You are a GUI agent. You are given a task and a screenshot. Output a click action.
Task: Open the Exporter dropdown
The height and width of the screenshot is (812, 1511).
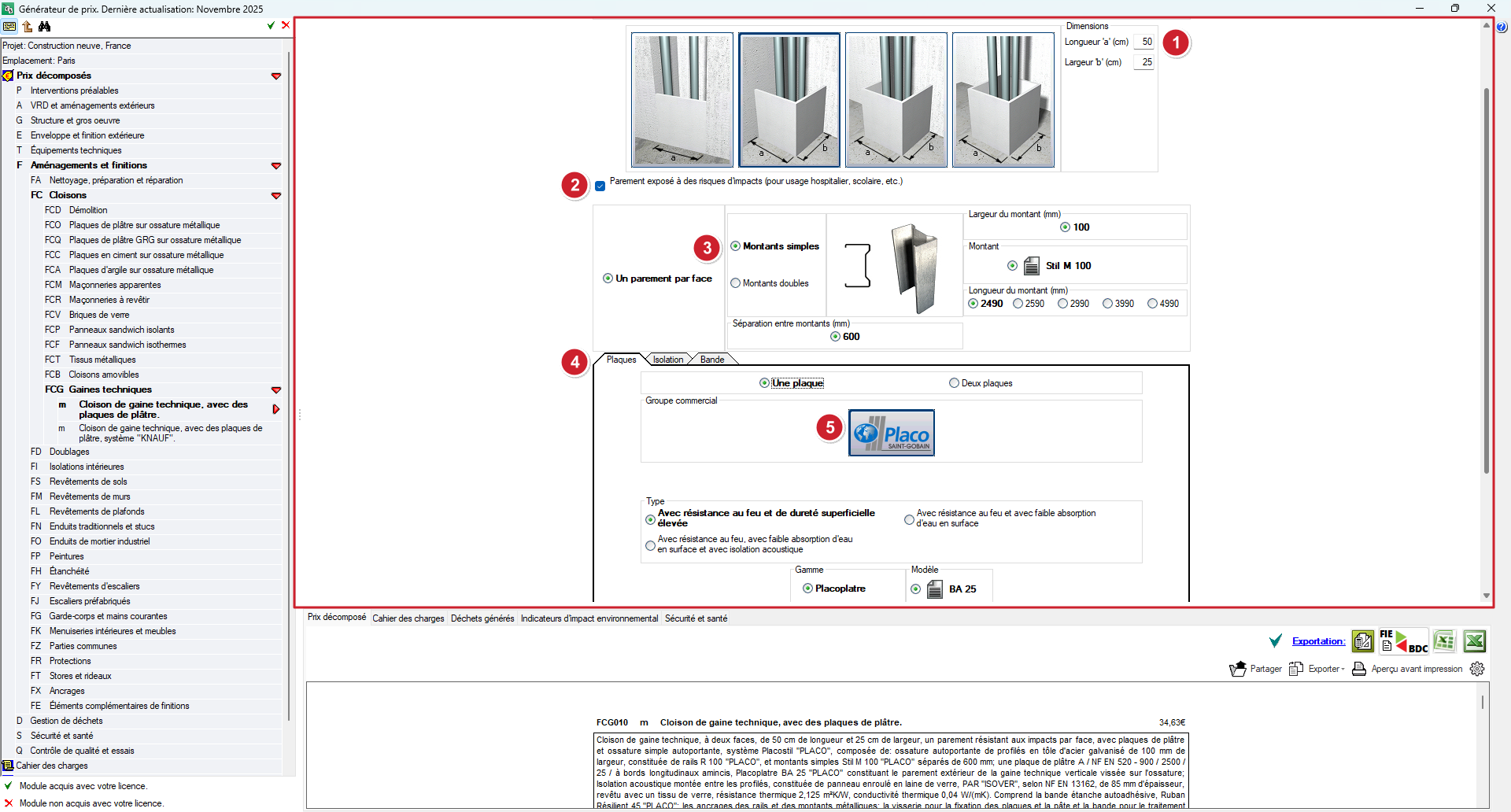(1317, 669)
